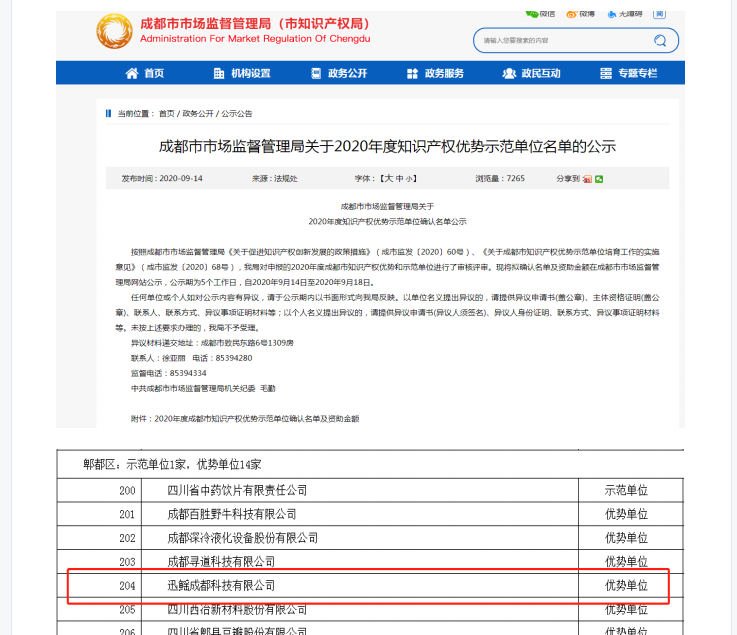Open the accessibility (无障碍) link
This screenshot has height=635, width=737.
625,15
